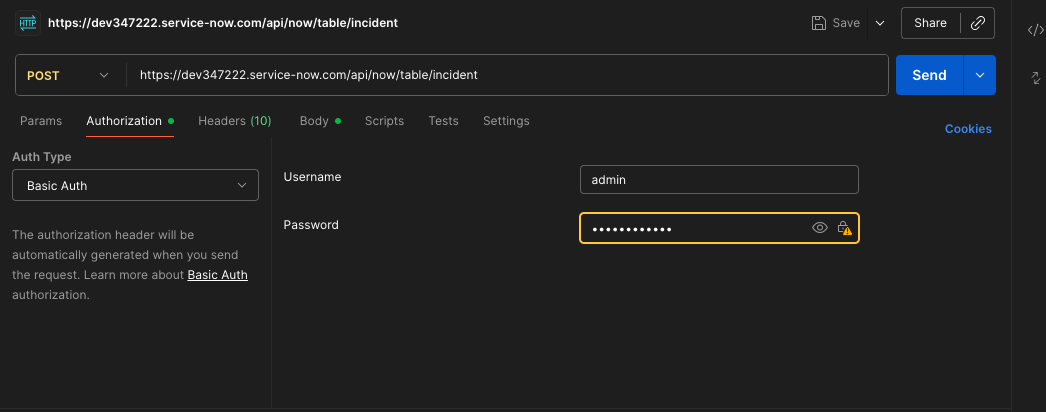Copy request link via chain icon
Viewport: 1046px width, 412px height.
coord(978,22)
